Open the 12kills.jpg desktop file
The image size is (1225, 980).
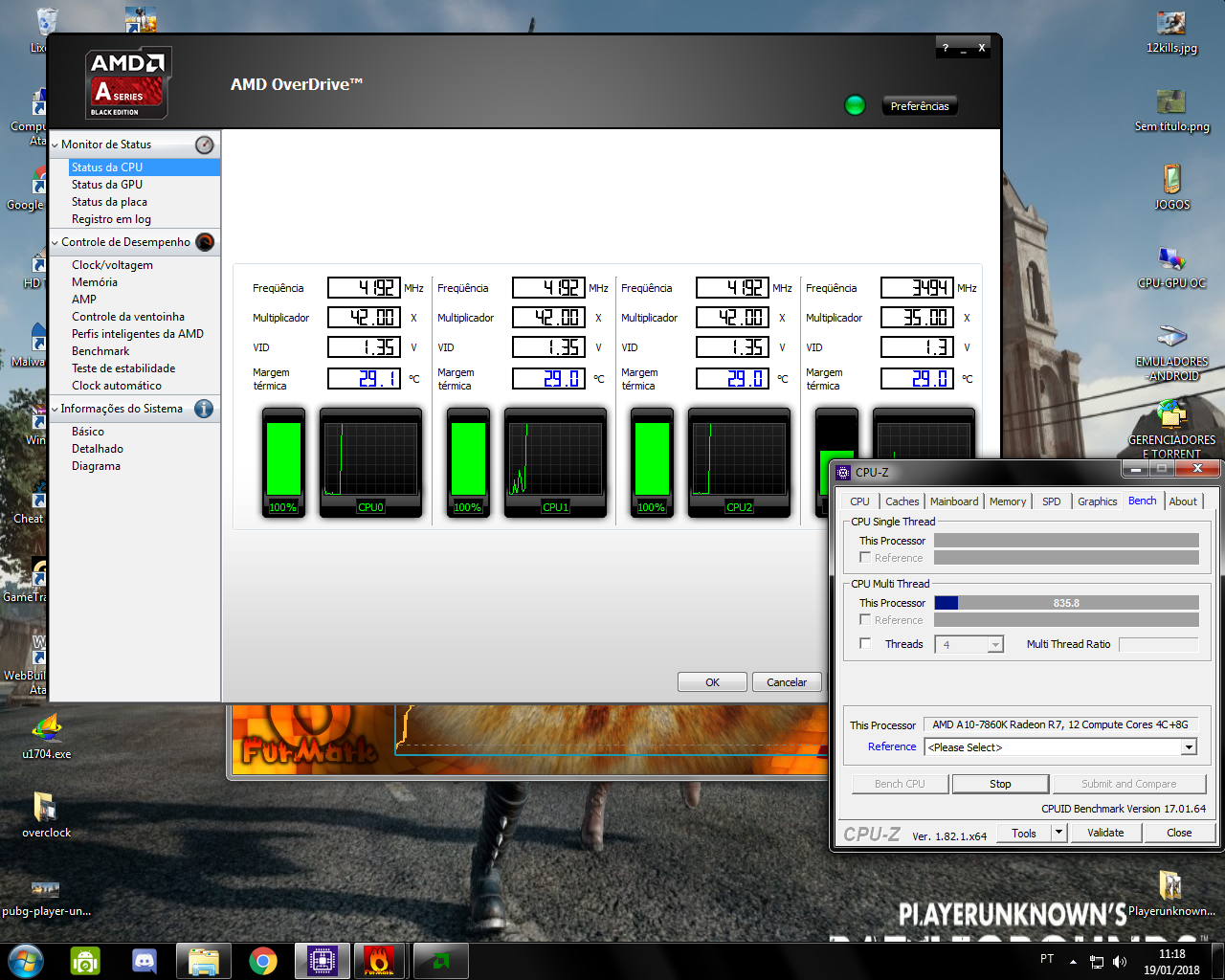coord(1171,32)
